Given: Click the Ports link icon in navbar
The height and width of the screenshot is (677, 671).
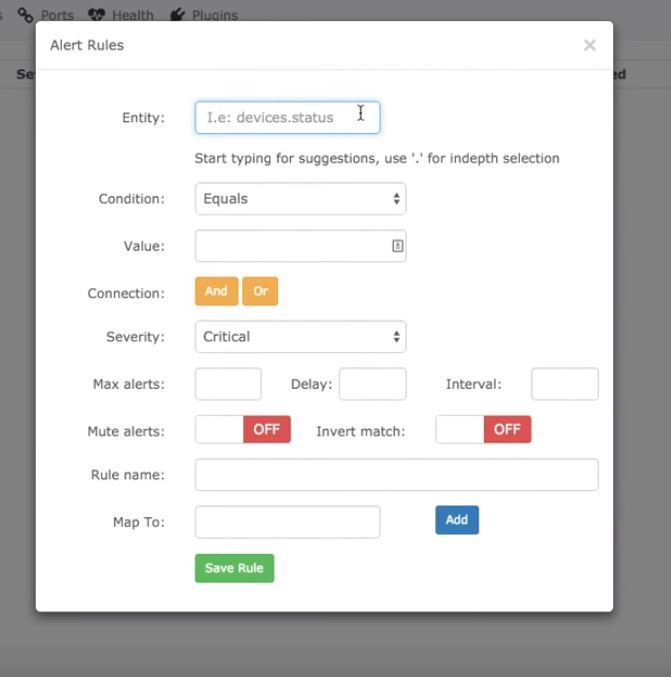Looking at the screenshot, I should [25, 15].
